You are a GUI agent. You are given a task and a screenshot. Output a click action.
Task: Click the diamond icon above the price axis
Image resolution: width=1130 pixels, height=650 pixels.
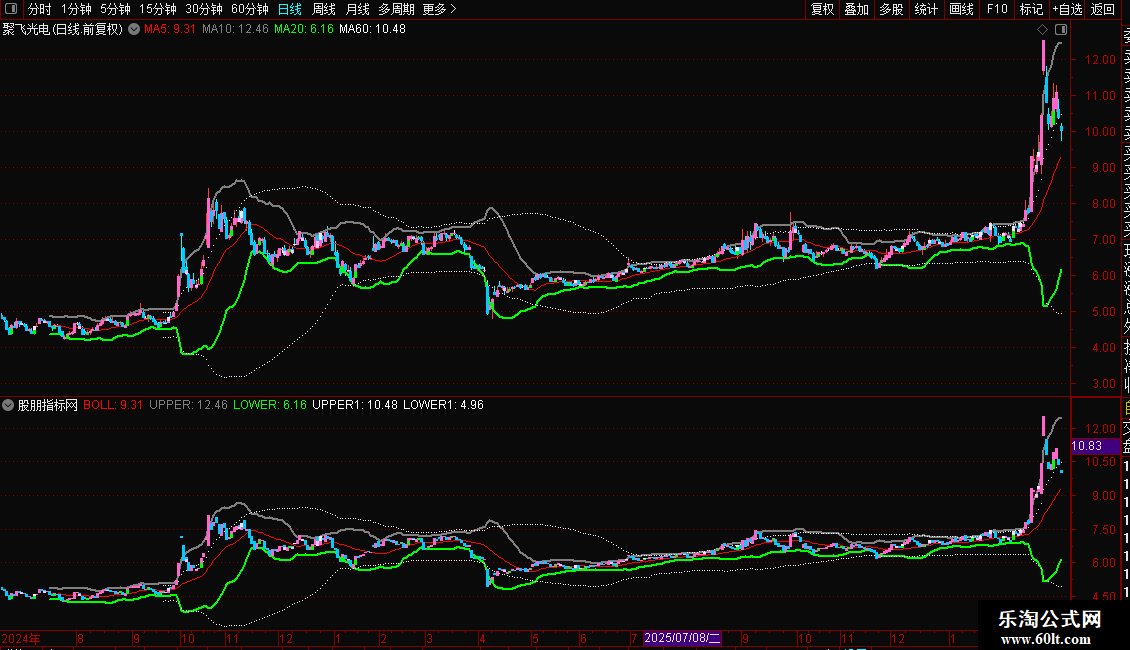(x=1042, y=29)
